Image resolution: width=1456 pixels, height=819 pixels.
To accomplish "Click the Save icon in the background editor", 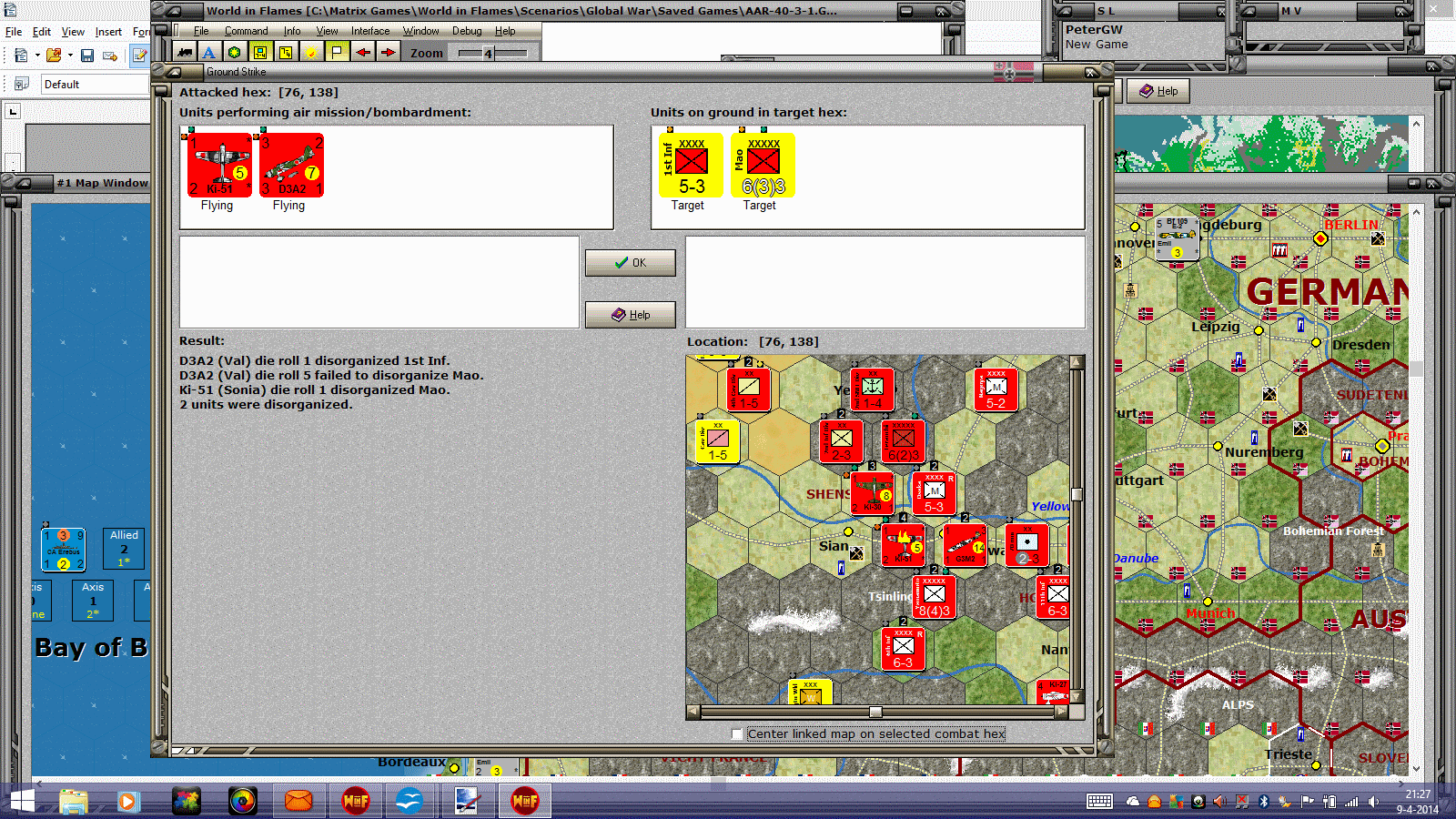I will [87, 56].
